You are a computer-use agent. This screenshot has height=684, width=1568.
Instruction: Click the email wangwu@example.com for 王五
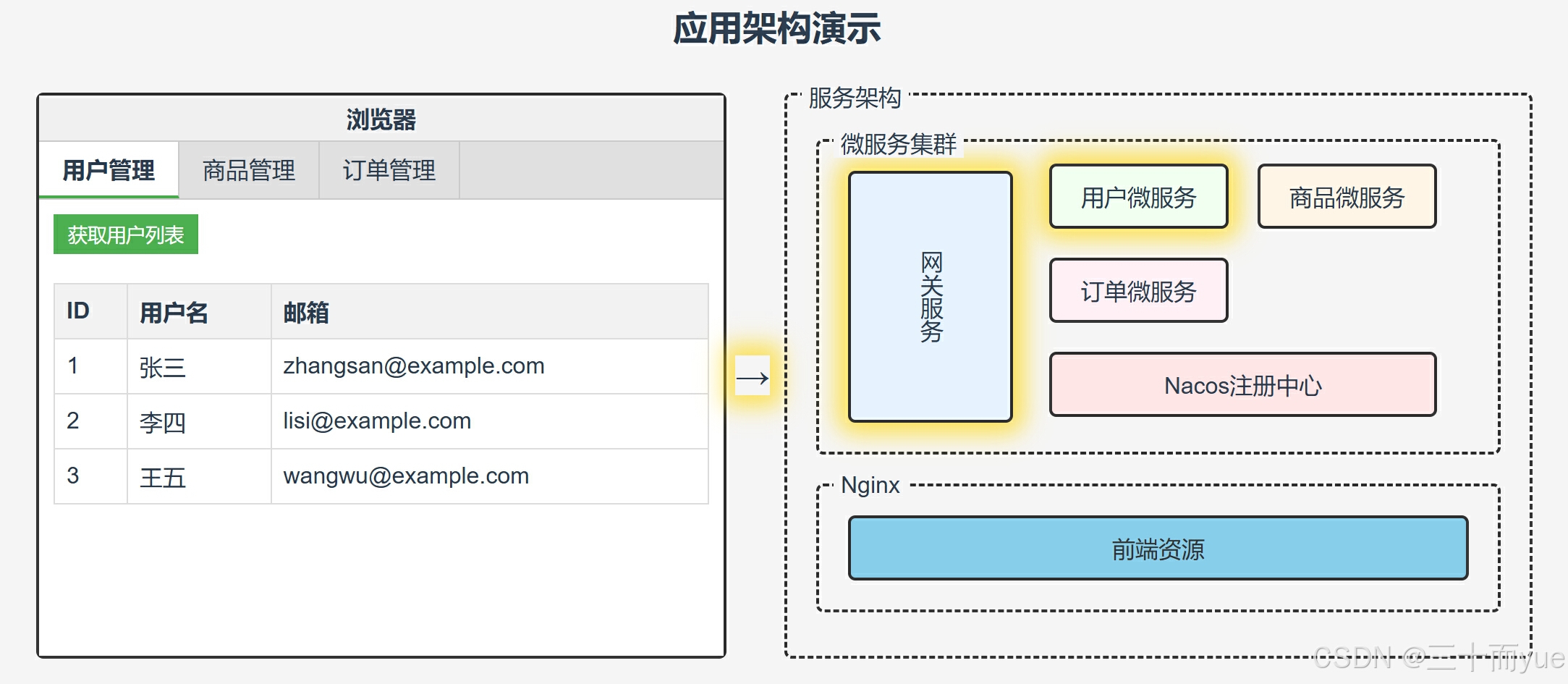click(x=405, y=476)
